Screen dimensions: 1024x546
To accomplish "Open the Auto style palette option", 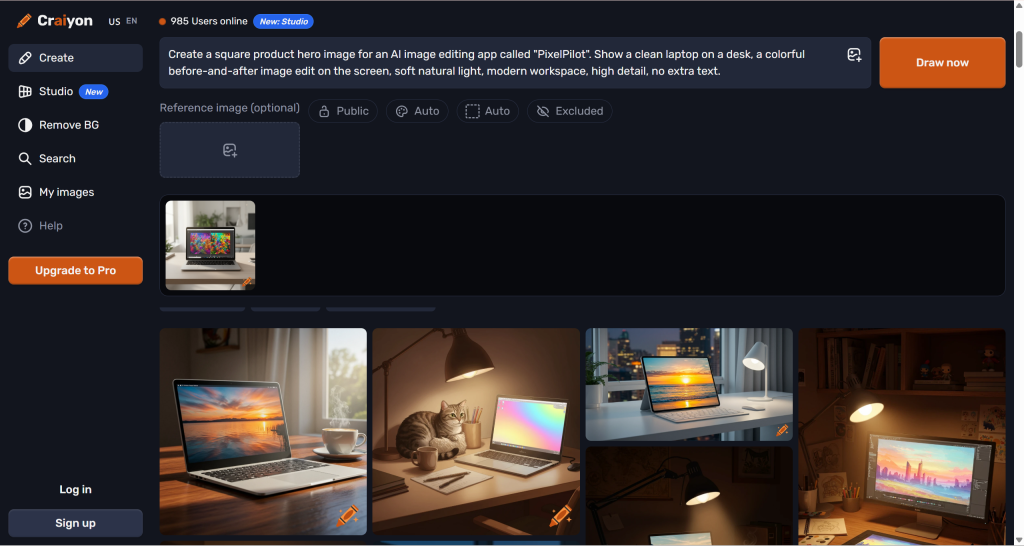I will (x=417, y=111).
